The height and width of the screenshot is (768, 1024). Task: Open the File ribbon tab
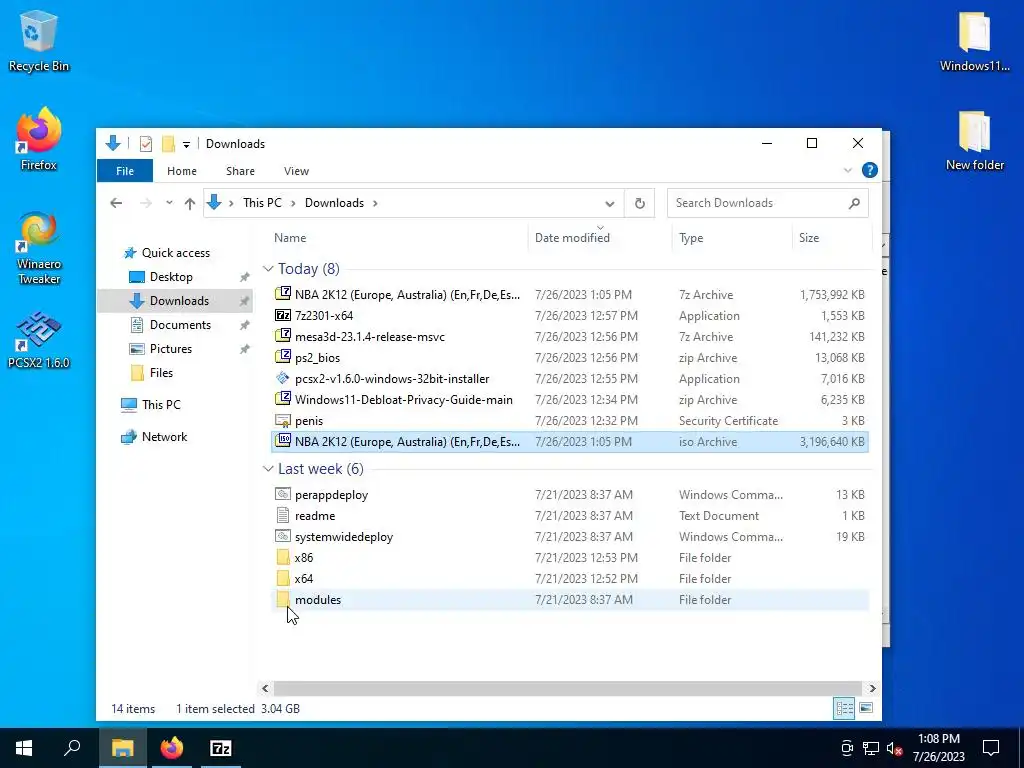coord(125,171)
